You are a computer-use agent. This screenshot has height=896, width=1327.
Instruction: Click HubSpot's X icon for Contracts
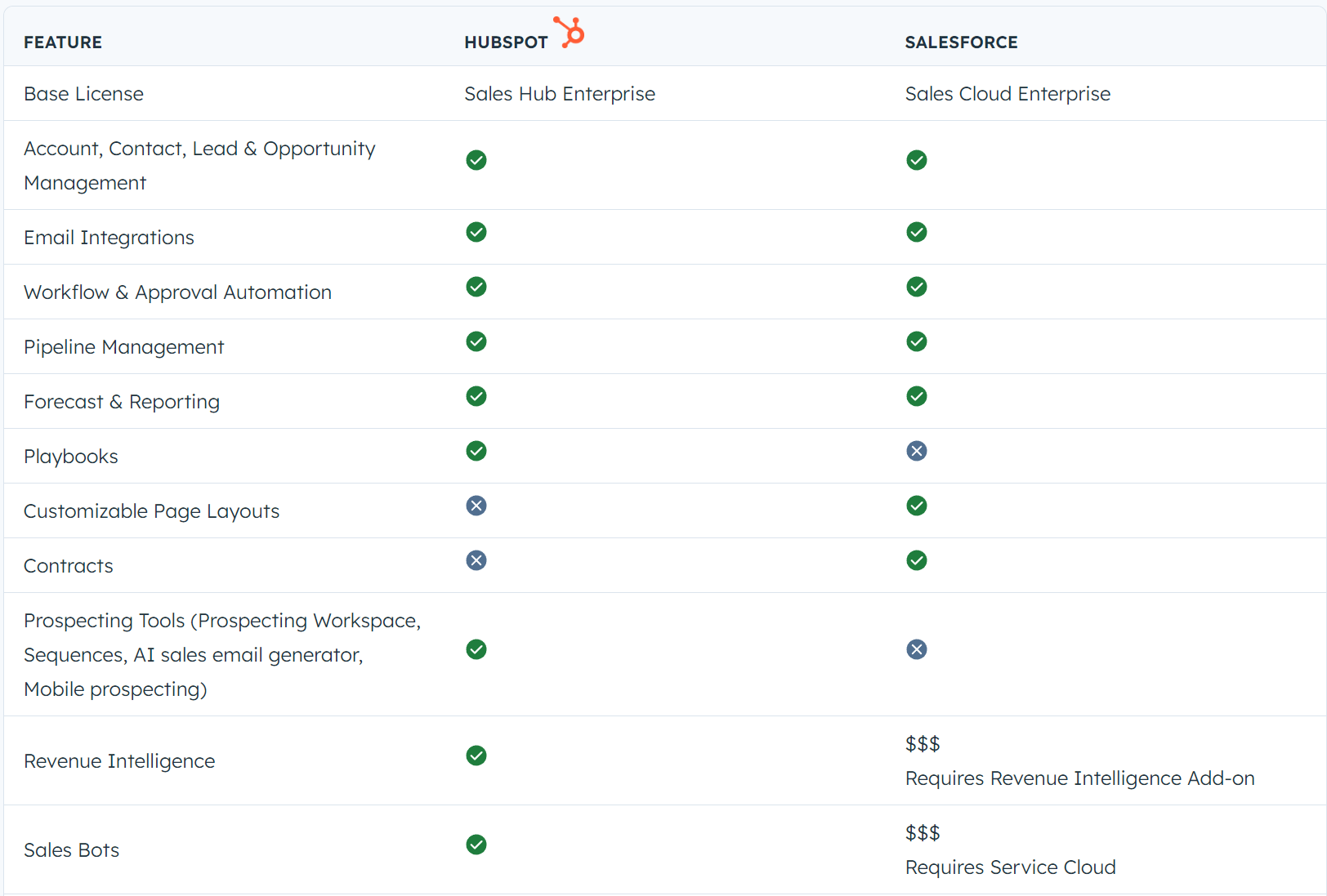tap(476, 561)
